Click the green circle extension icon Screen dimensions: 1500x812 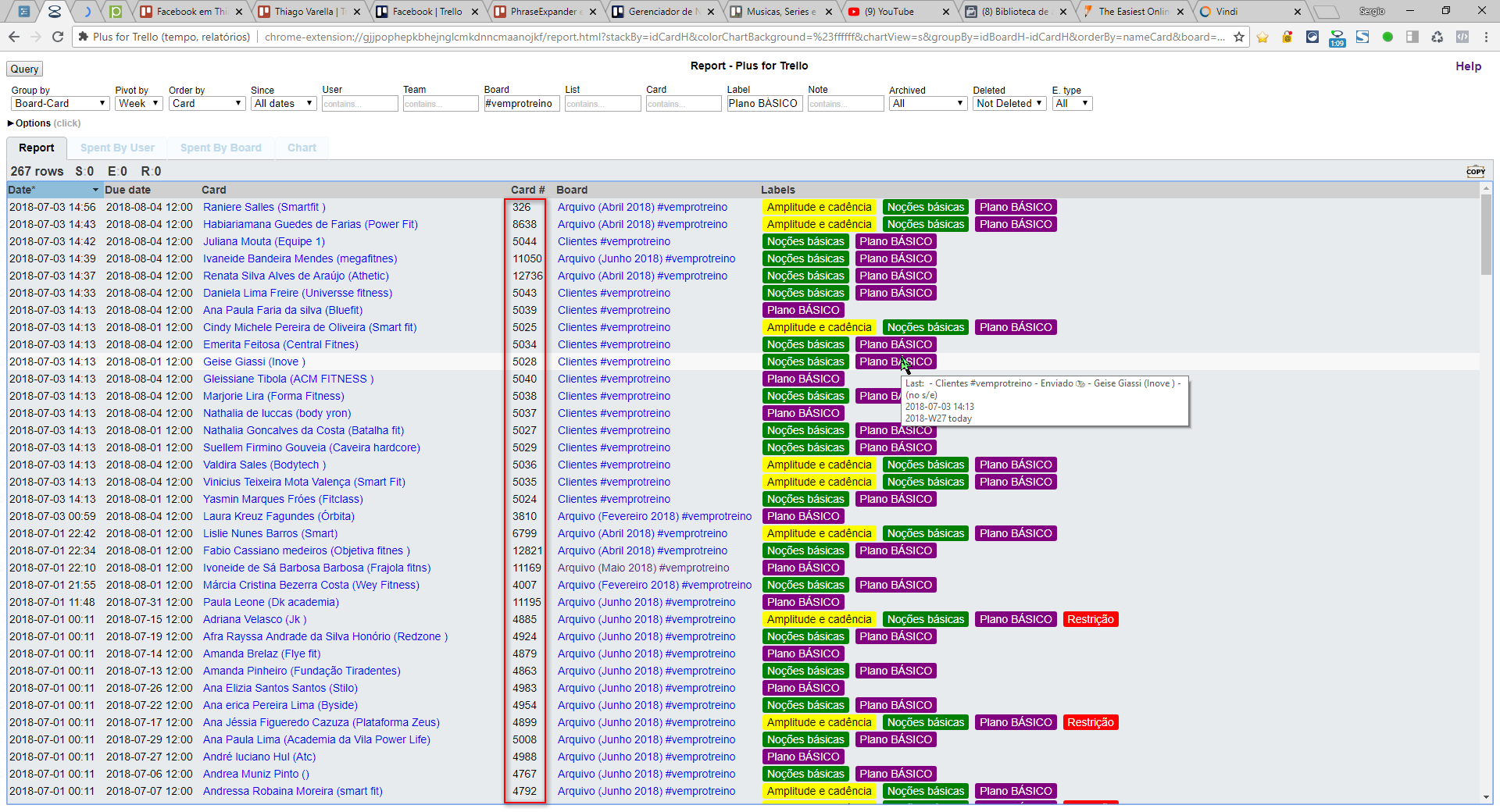[1387, 37]
